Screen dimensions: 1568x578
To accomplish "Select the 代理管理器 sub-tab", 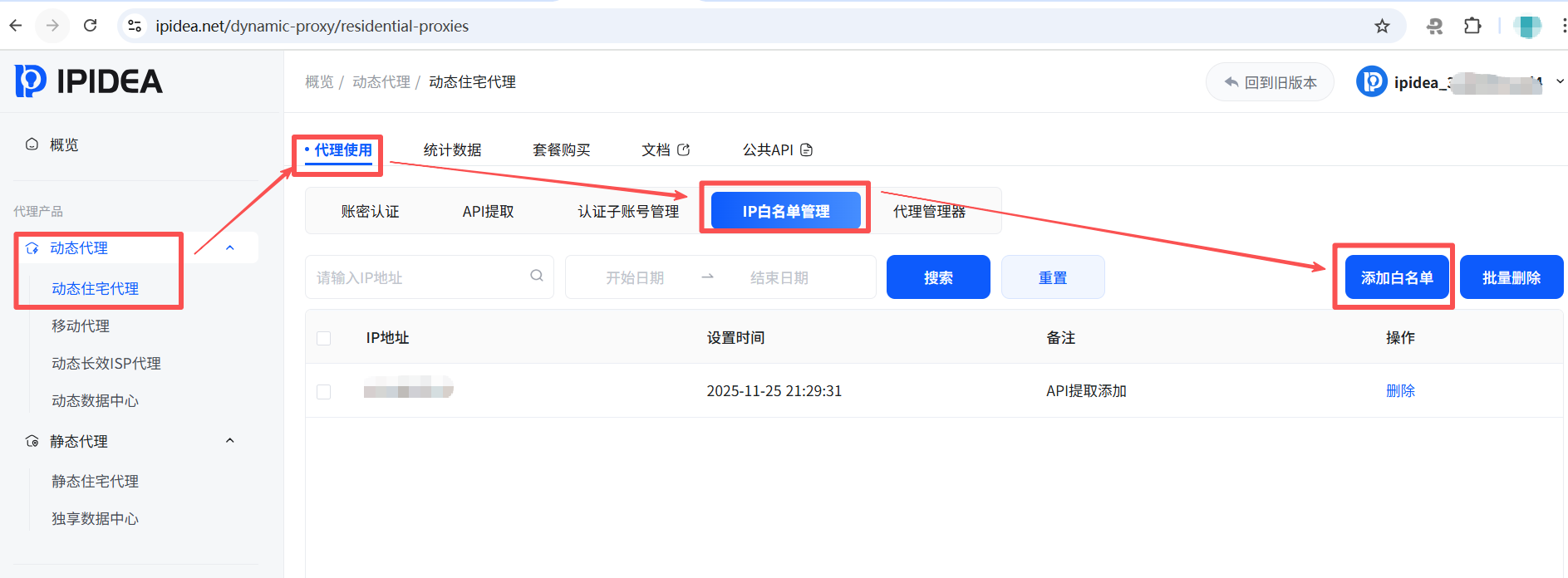I will pyautogui.click(x=930, y=211).
